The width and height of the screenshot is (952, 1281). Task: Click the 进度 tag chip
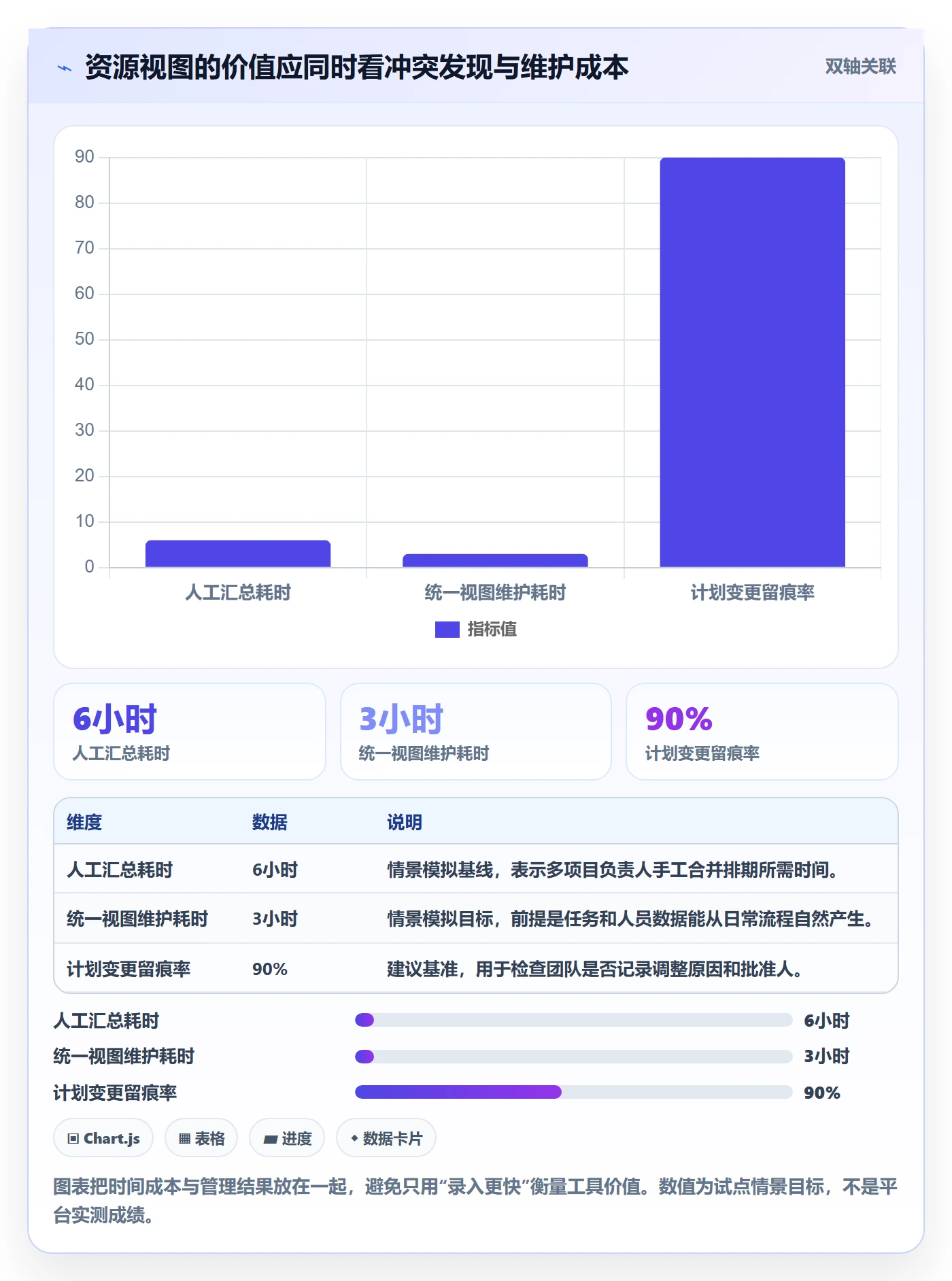click(287, 1138)
